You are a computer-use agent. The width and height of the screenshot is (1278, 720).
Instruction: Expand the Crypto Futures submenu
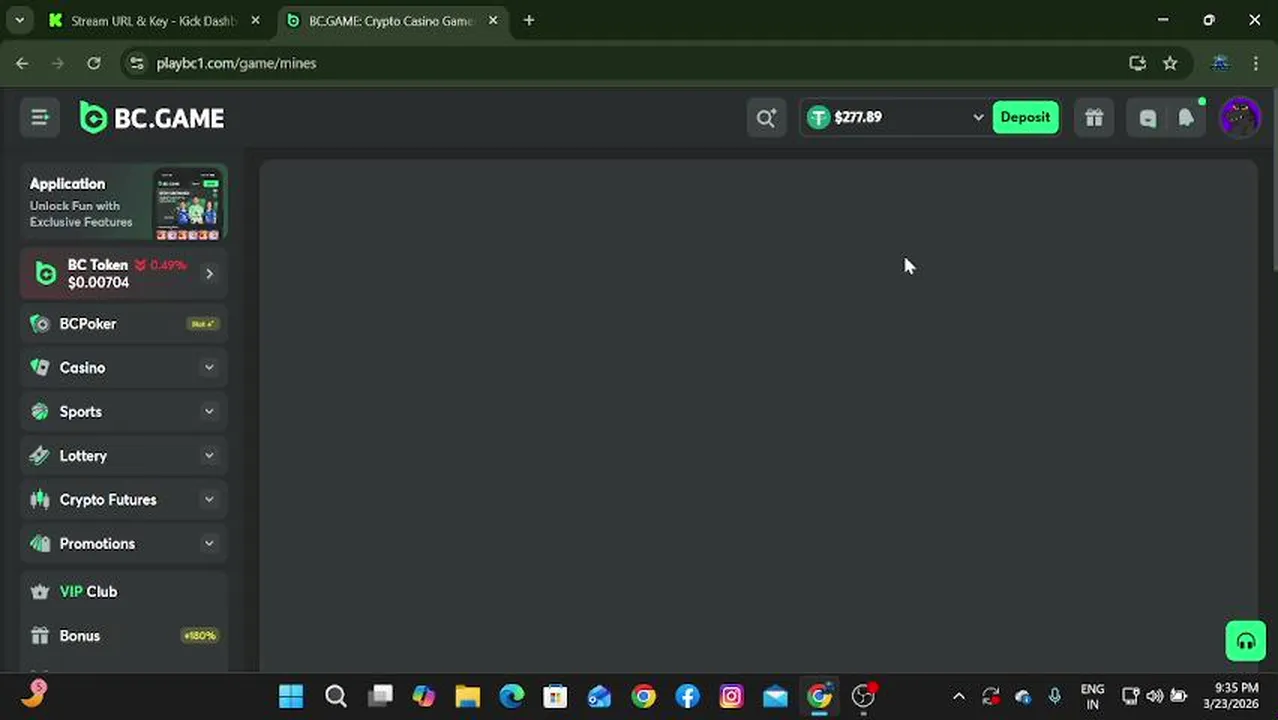209,500
